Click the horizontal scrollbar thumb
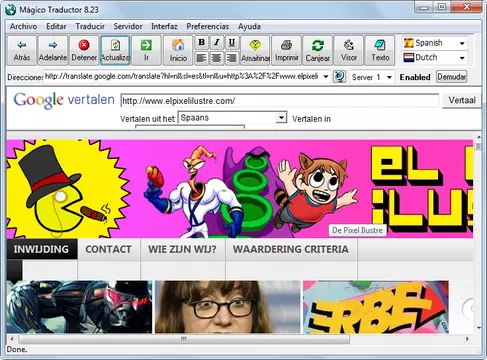The height and width of the screenshot is (360, 487). (x=184, y=339)
